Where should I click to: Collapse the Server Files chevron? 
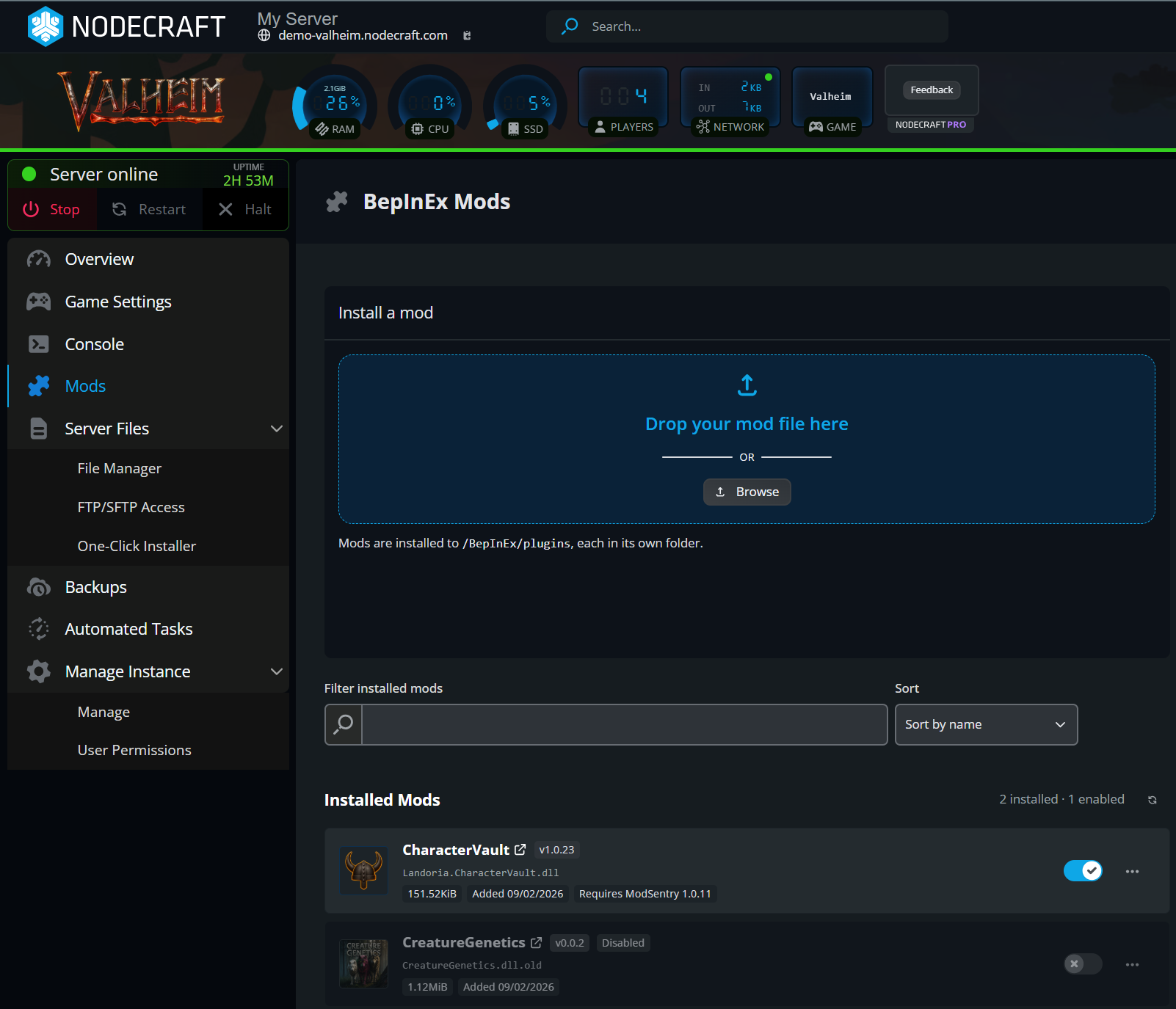click(x=277, y=429)
